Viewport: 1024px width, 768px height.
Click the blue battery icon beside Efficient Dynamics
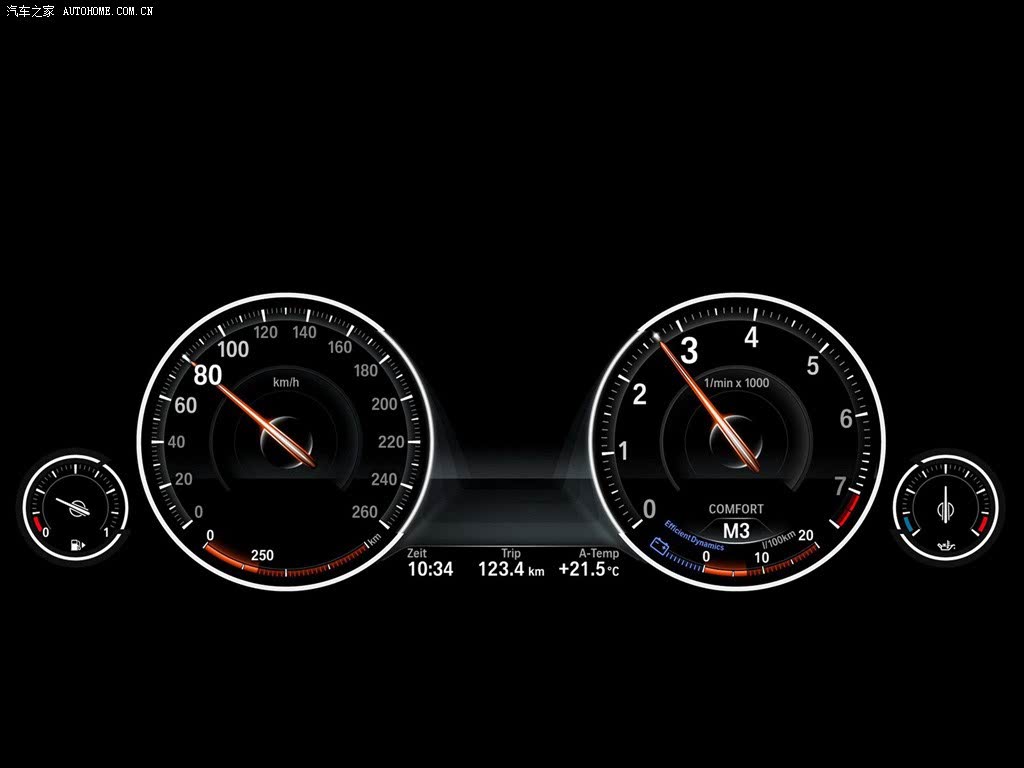(659, 546)
